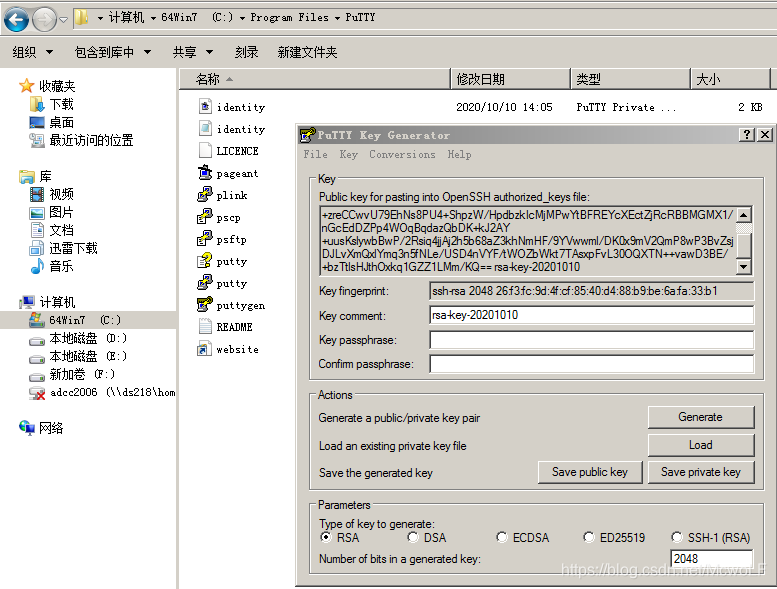Select the ED25519 key type radio
This screenshot has height=589, width=777.
(589, 537)
